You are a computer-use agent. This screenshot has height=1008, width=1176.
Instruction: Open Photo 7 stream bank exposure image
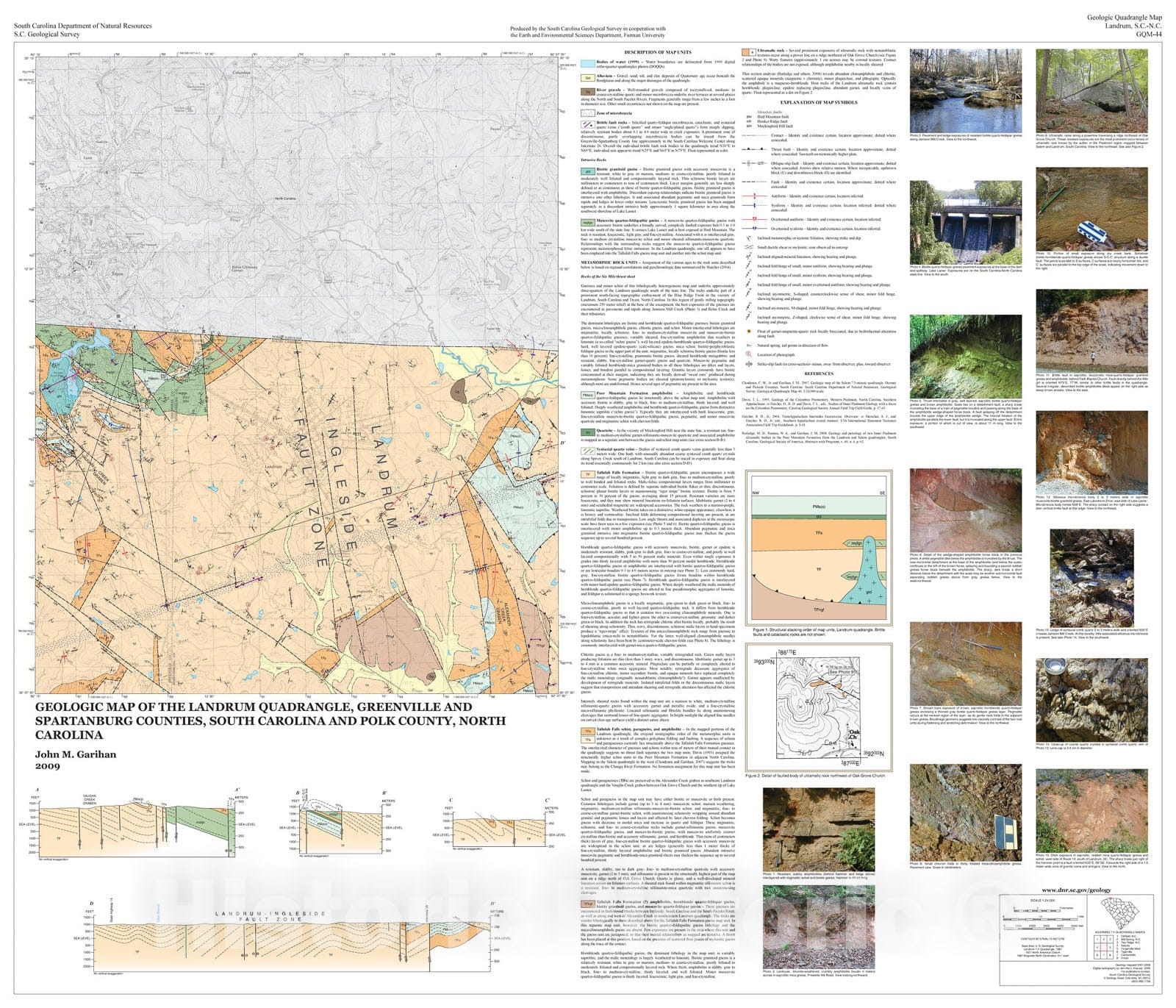966,664
